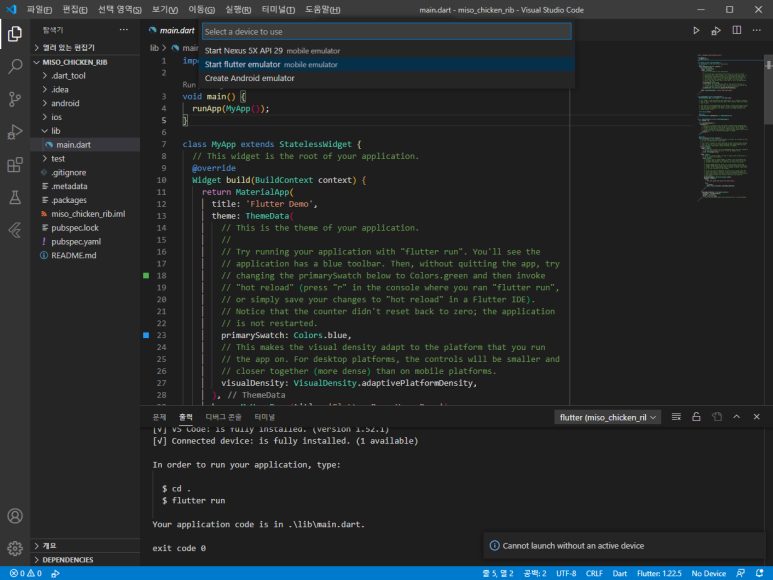Open the notifications bell in status bar
Viewport: 773px width, 580px height.
(759, 573)
